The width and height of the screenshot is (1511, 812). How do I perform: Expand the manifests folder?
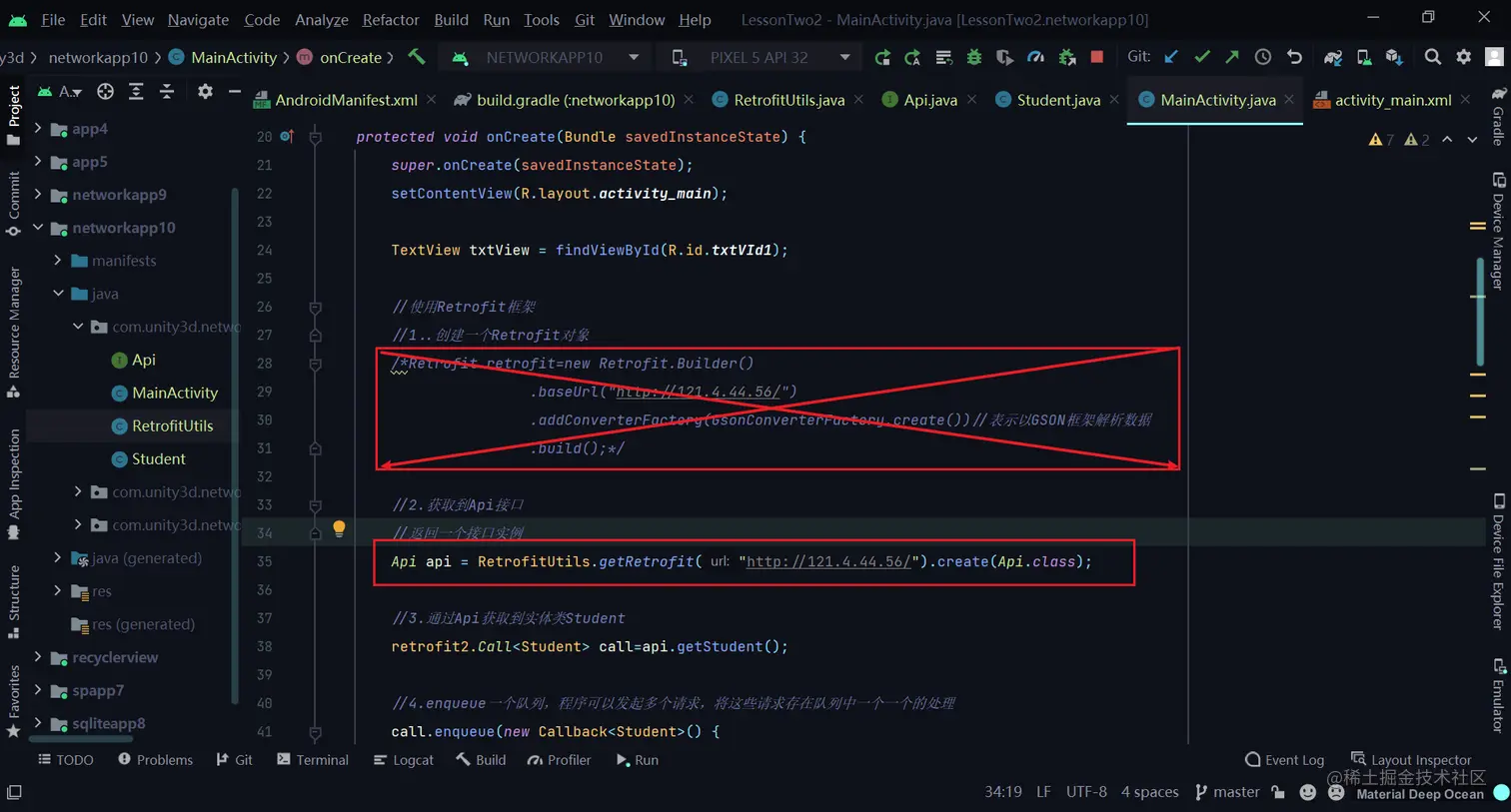[58, 261]
